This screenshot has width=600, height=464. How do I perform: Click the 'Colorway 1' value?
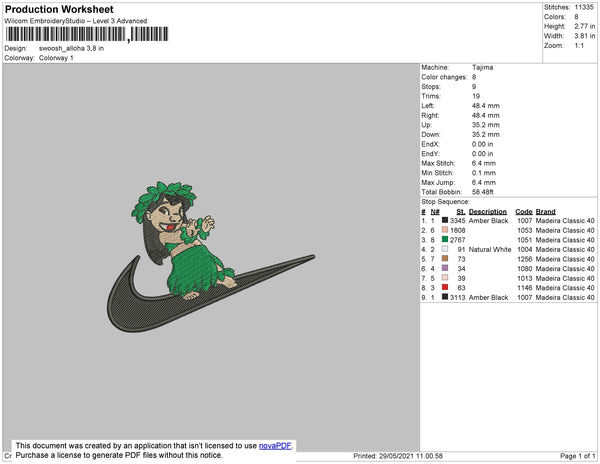[56, 58]
